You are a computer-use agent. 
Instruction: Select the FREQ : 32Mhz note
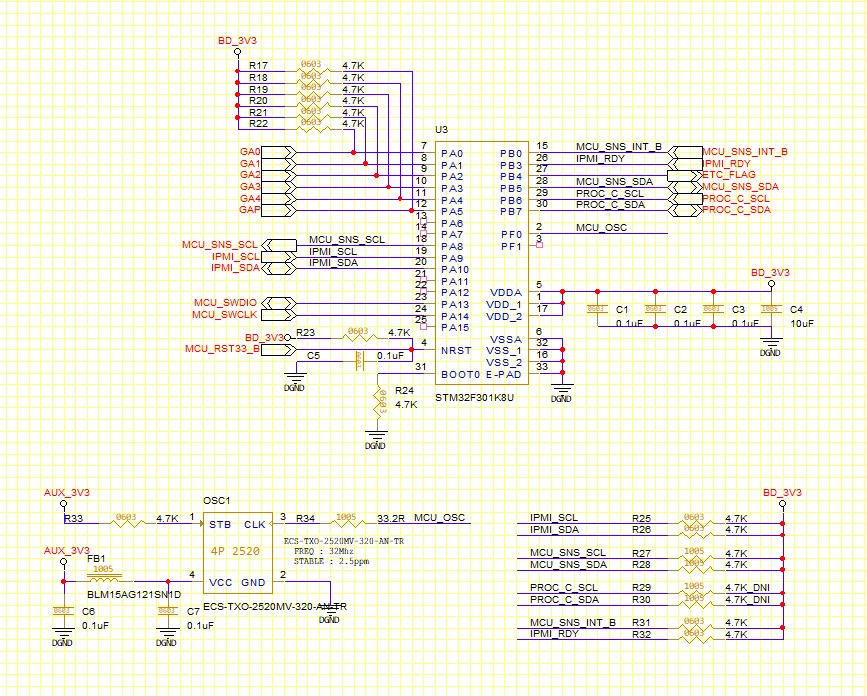(325, 551)
